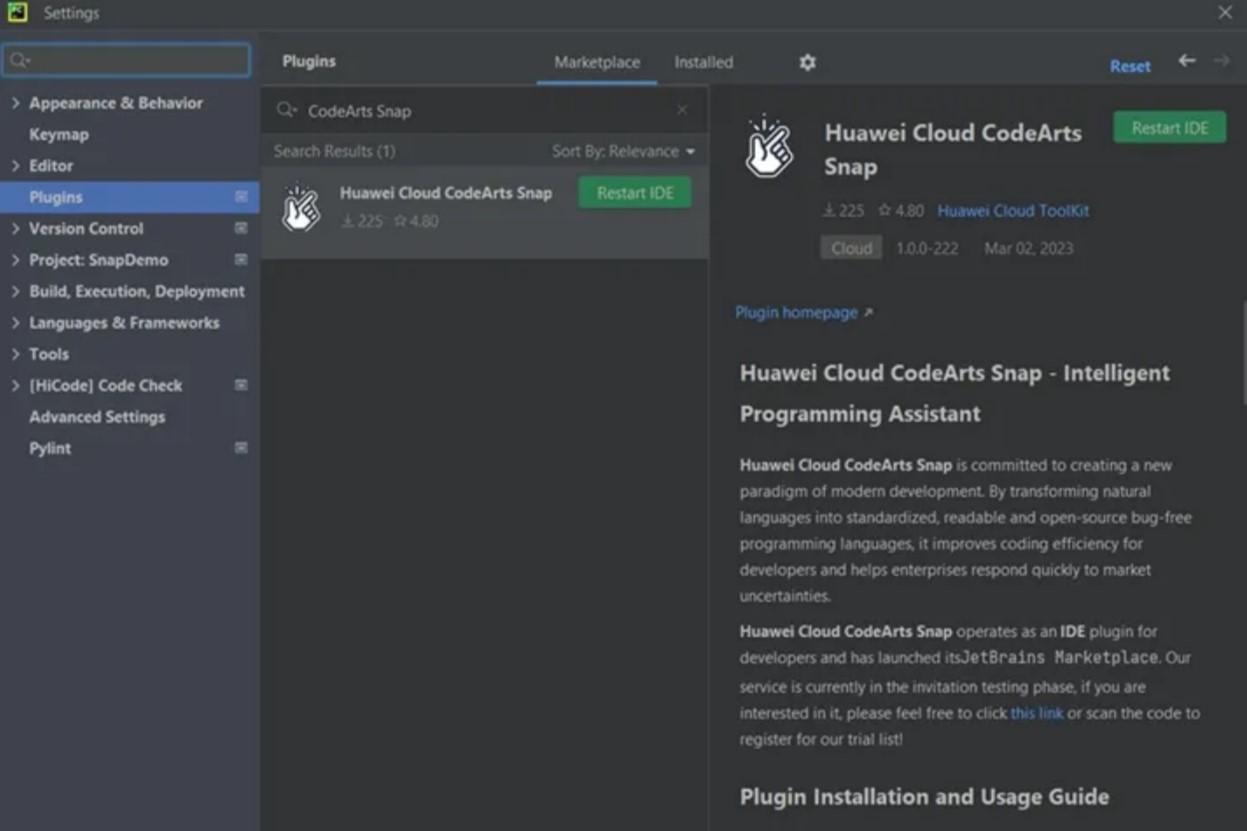The height and width of the screenshot is (831, 1247).
Task: Open the Sort By Relevance dropdown
Action: [625, 151]
